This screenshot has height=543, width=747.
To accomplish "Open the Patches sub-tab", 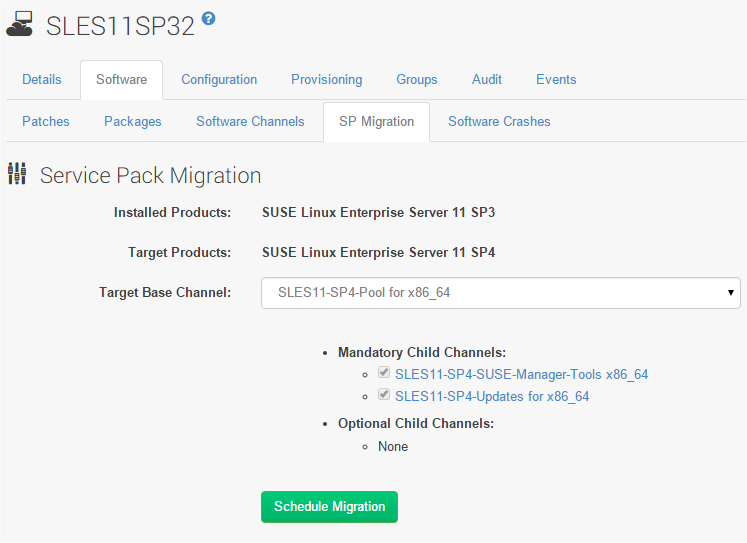I will tap(46, 121).
